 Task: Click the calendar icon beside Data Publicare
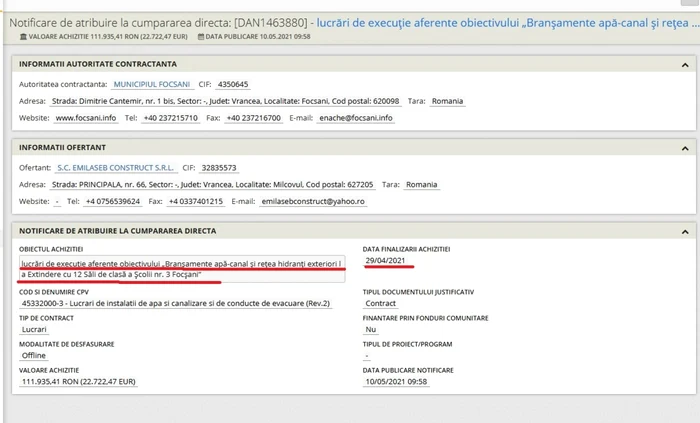(201, 37)
